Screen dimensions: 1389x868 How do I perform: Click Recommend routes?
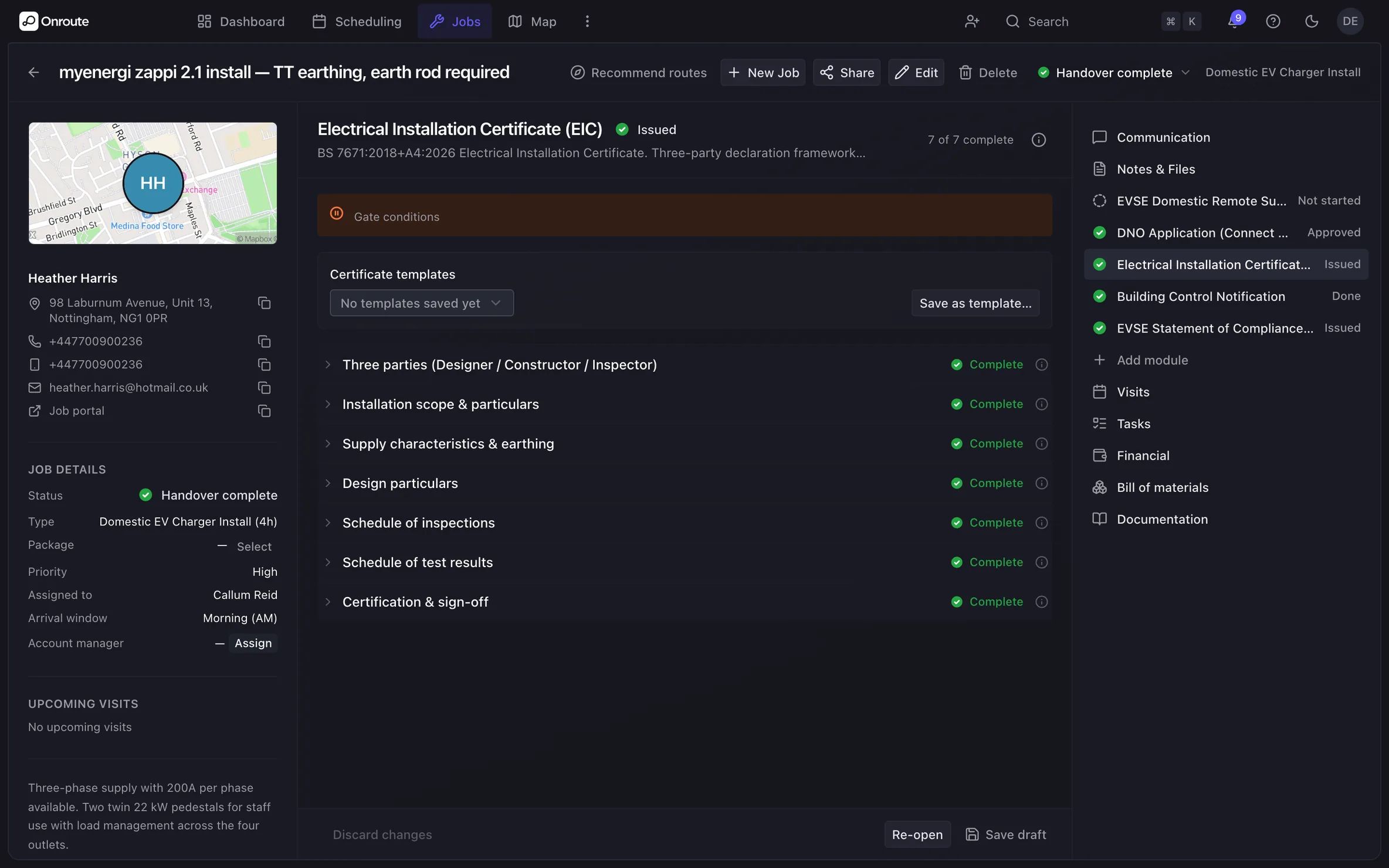[638, 73]
